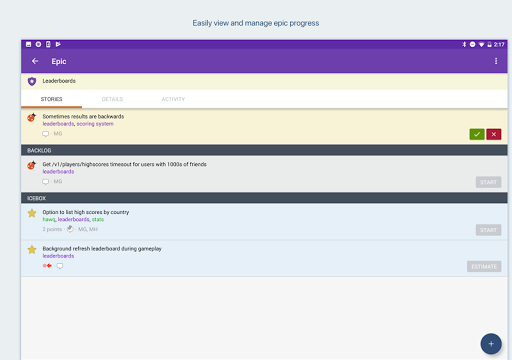Image resolution: width=512 pixels, height=360 pixels.
Task: Accept story with green checkmark button
Action: (x=477, y=134)
